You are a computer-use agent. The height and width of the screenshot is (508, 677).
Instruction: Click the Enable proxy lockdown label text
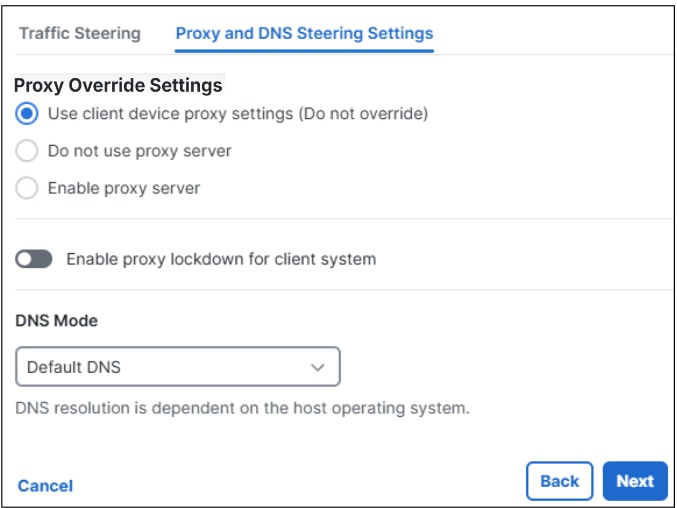[221, 259]
